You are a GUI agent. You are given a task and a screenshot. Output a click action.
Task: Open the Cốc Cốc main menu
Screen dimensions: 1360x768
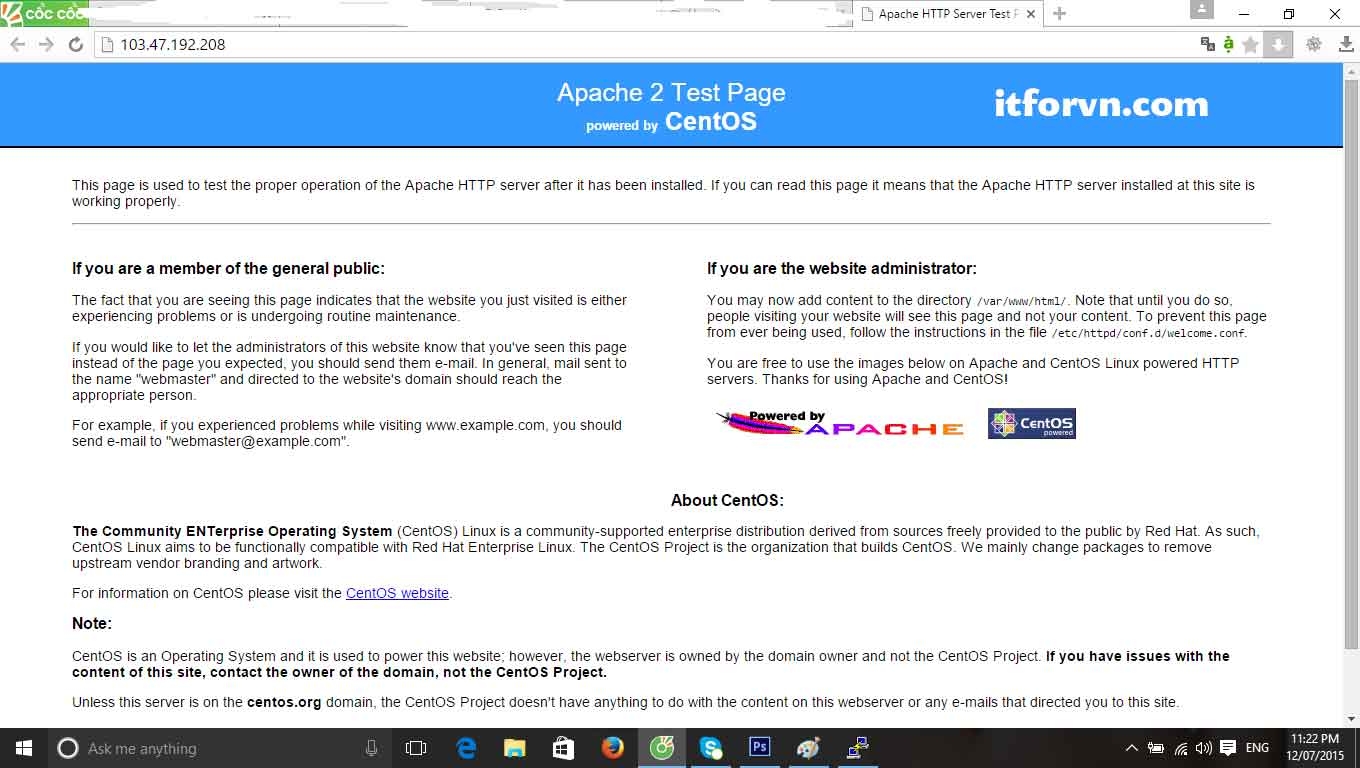(1346, 45)
